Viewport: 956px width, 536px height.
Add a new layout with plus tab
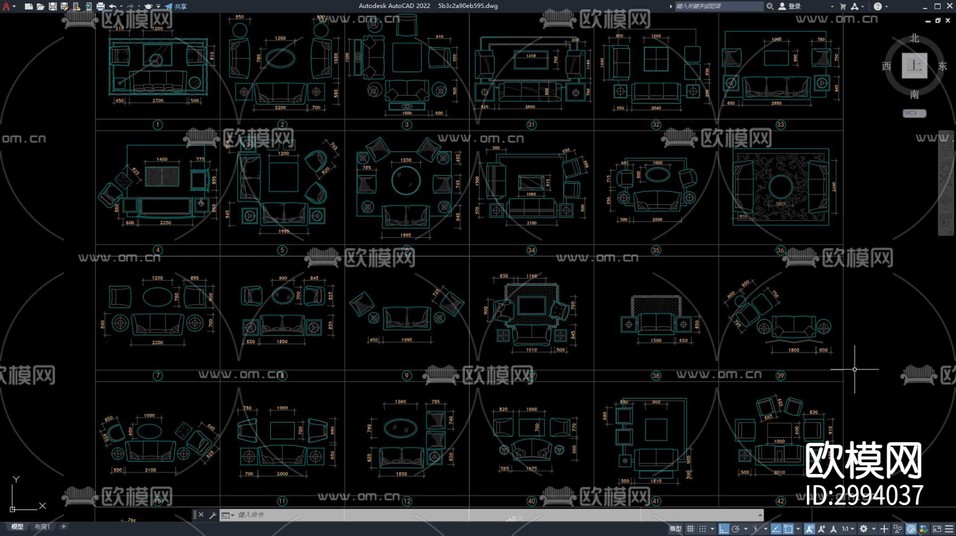click(x=63, y=526)
